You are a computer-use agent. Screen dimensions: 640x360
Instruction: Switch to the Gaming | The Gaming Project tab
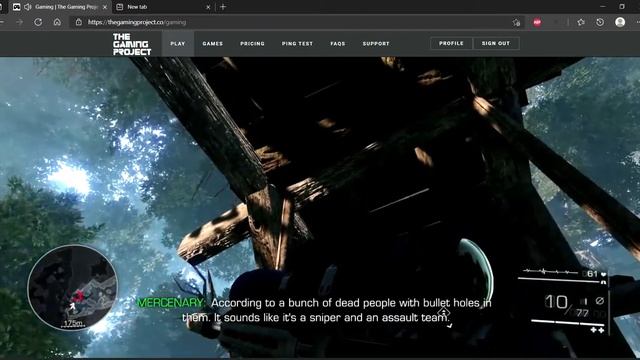tap(60, 7)
